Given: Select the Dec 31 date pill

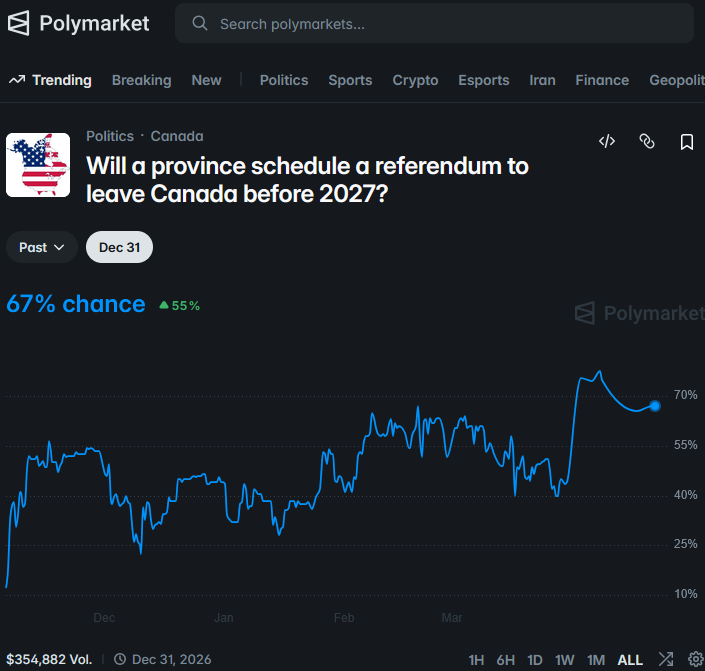Looking at the screenshot, I should [119, 247].
